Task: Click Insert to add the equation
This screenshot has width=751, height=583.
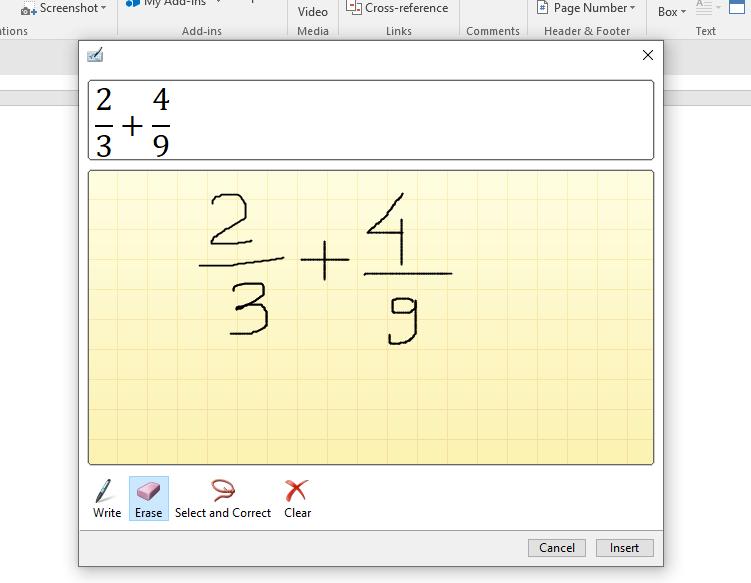Action: click(624, 548)
